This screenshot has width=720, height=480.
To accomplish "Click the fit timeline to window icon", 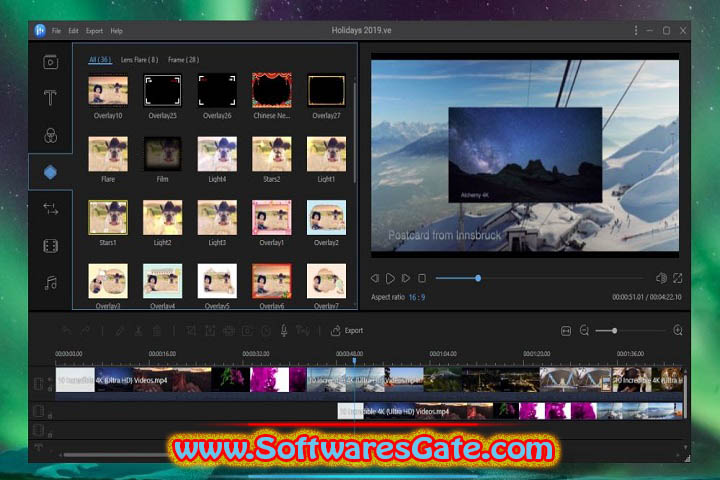I will 566,331.
